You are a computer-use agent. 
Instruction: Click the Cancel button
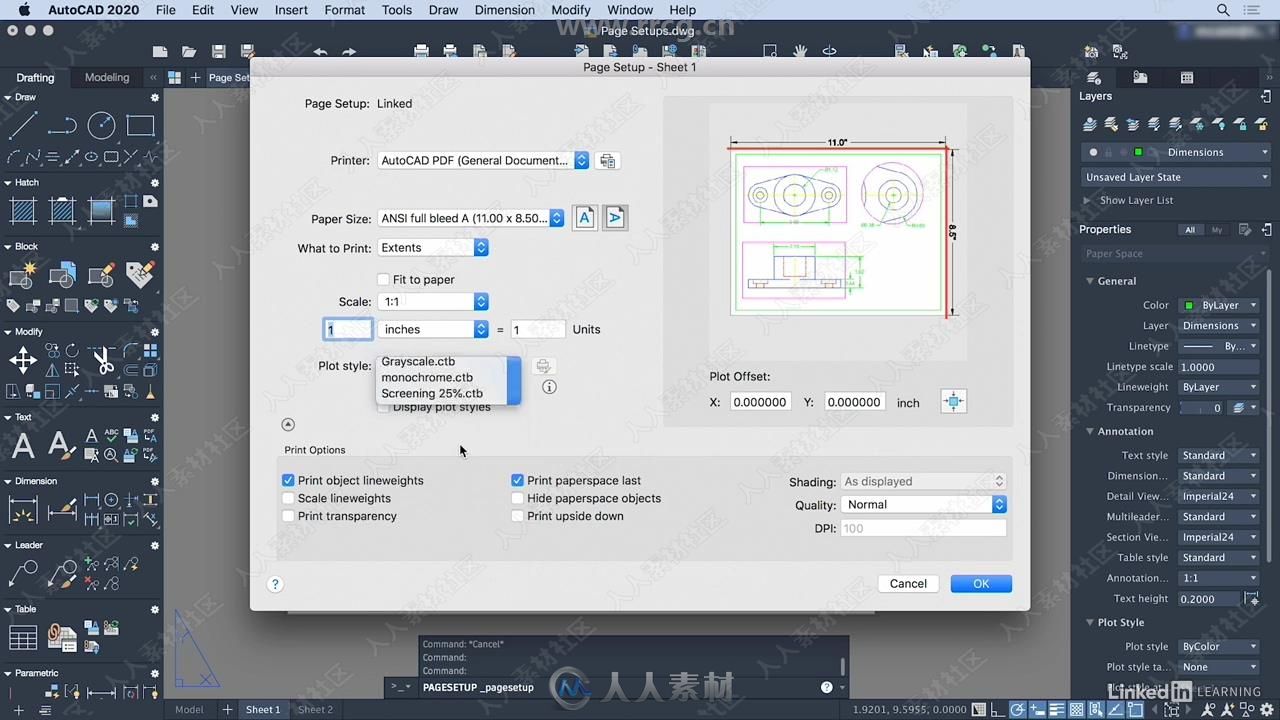click(908, 584)
